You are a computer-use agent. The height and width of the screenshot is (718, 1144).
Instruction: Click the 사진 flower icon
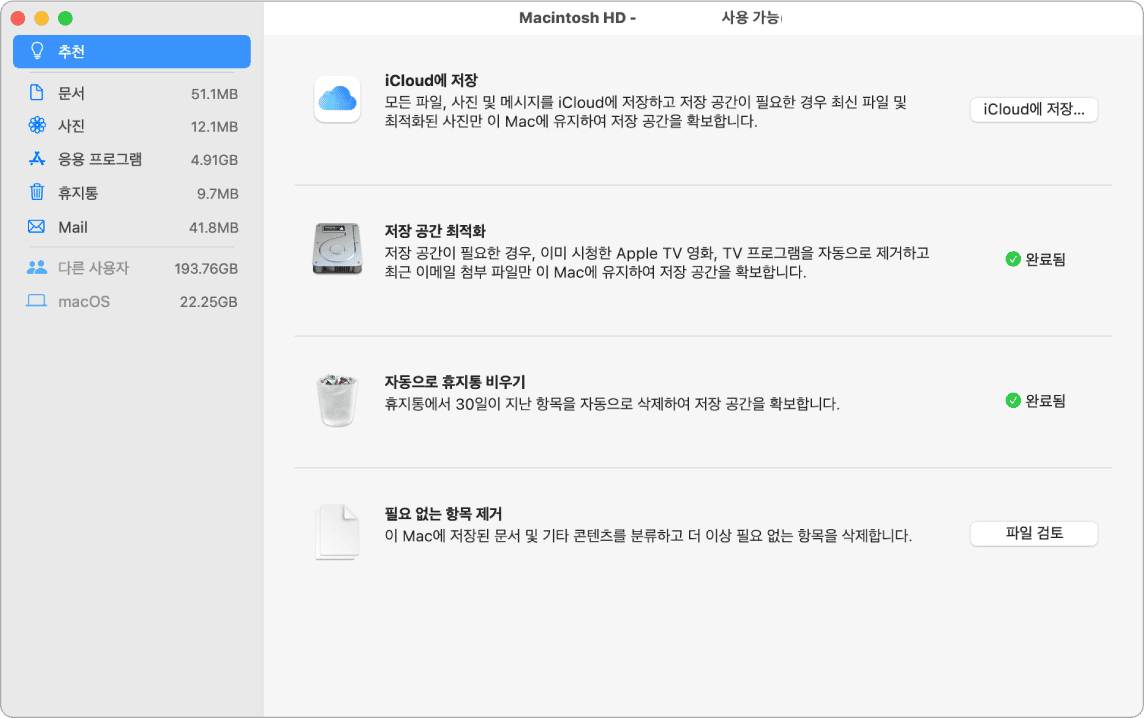click(36, 126)
